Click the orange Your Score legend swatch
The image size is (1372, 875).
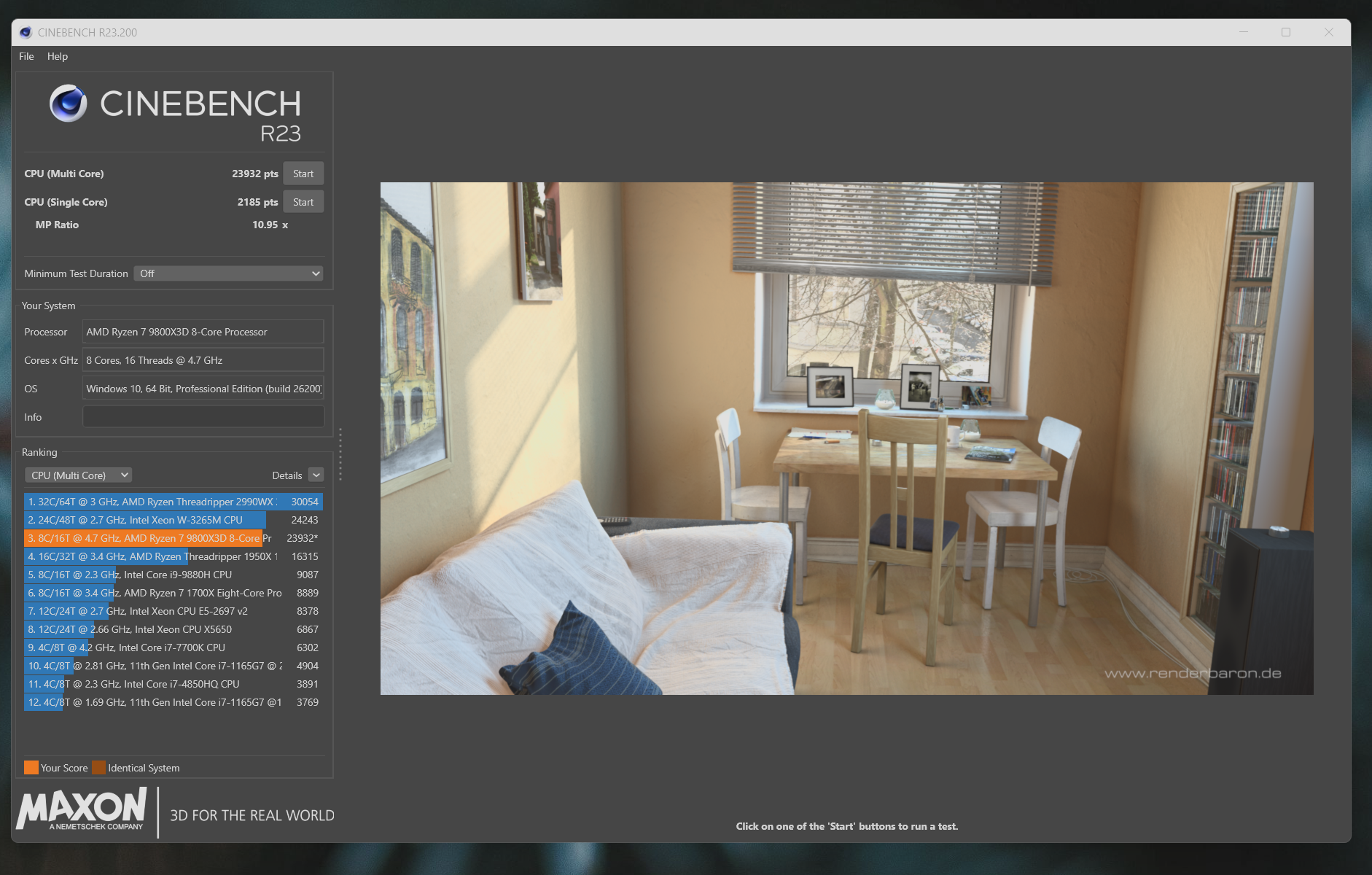pos(31,768)
